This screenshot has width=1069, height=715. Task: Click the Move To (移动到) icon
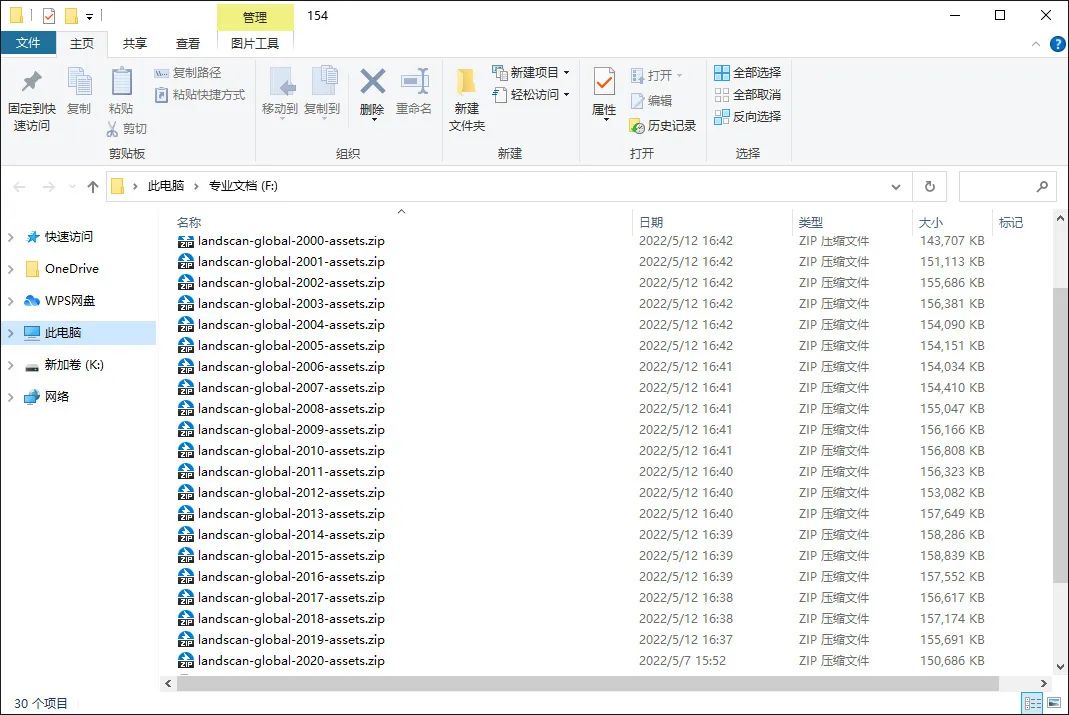[x=280, y=82]
